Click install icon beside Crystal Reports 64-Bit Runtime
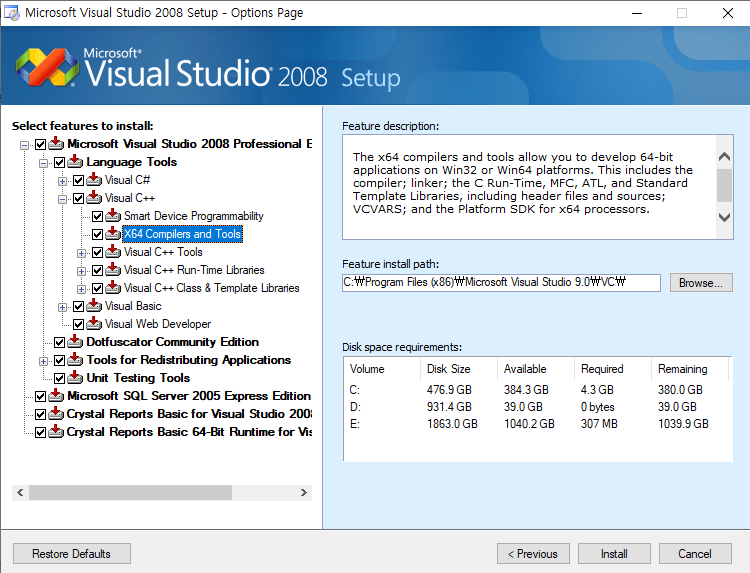The height and width of the screenshot is (573, 750). pyautogui.click(x=56, y=431)
